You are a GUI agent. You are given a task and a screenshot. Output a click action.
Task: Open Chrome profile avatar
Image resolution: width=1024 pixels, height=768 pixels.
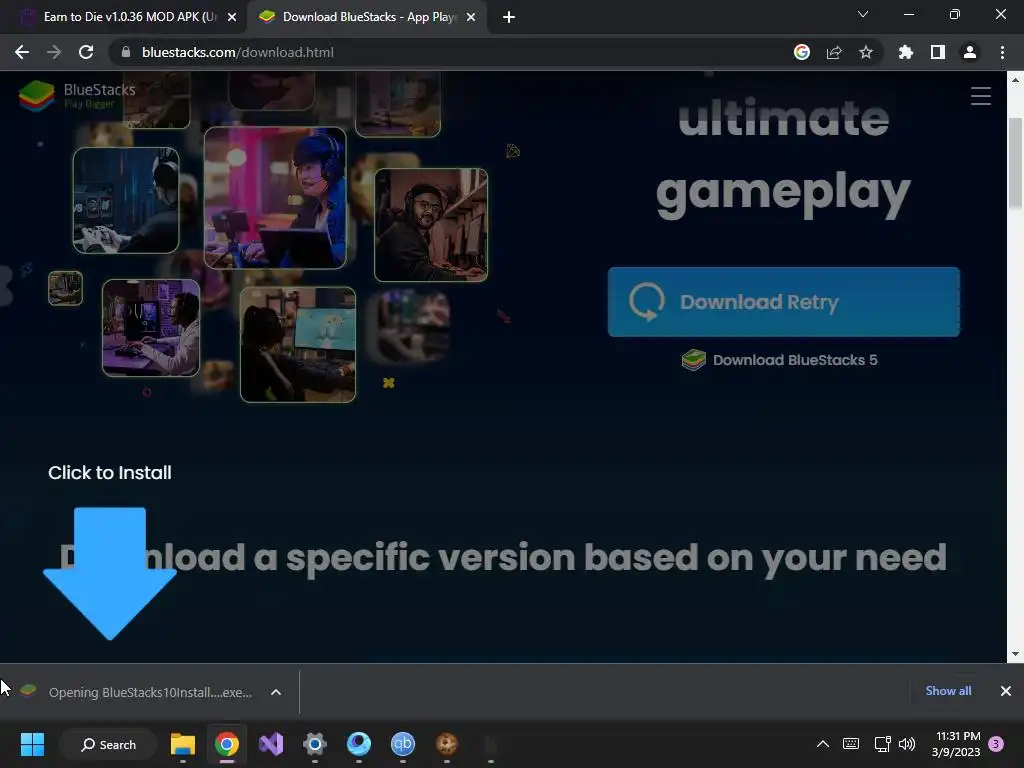click(970, 52)
